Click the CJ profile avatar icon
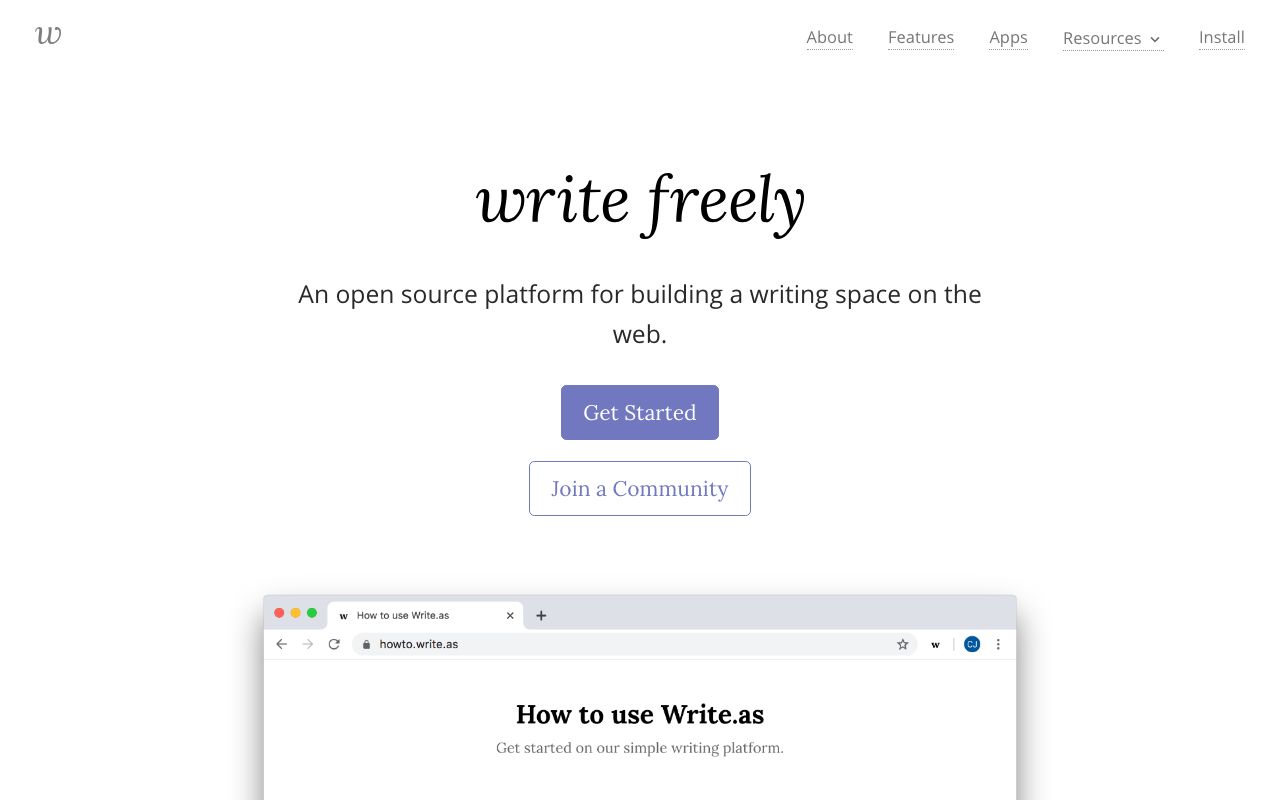The width and height of the screenshot is (1280, 800). [972, 644]
